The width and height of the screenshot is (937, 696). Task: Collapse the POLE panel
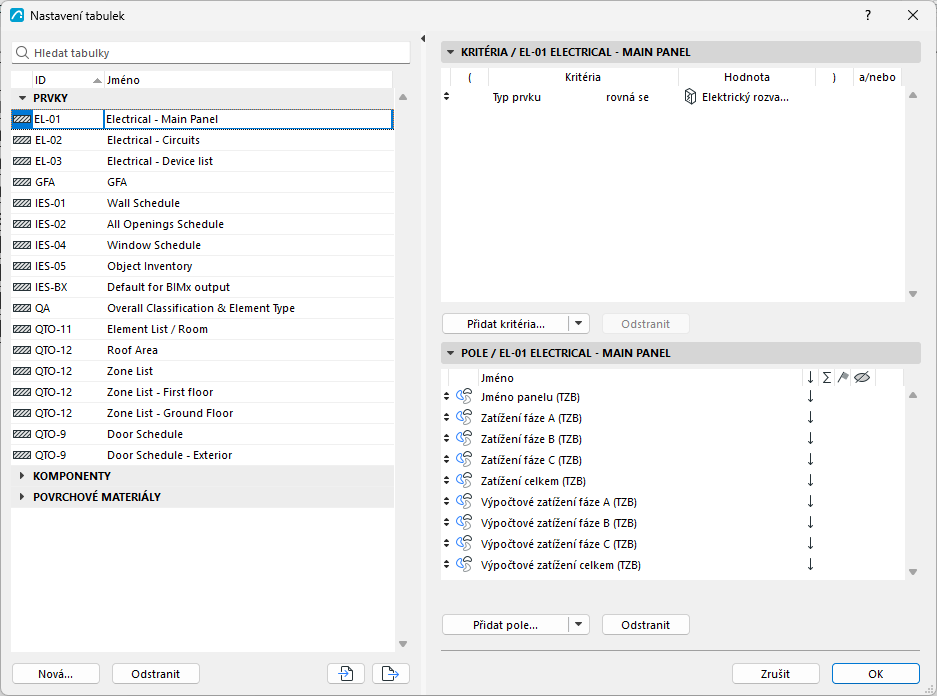pos(451,353)
